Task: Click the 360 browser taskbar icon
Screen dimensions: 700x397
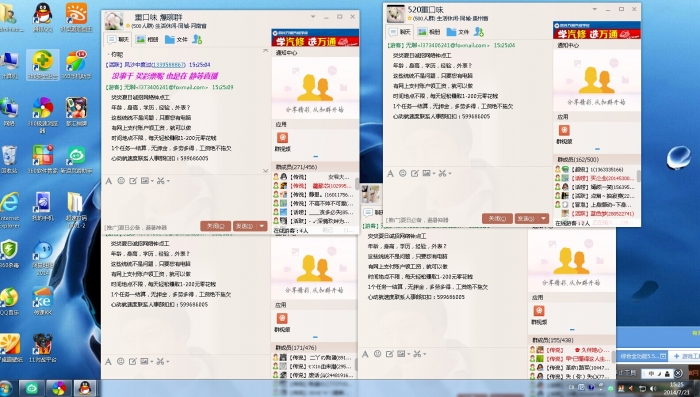Action: tap(58, 388)
